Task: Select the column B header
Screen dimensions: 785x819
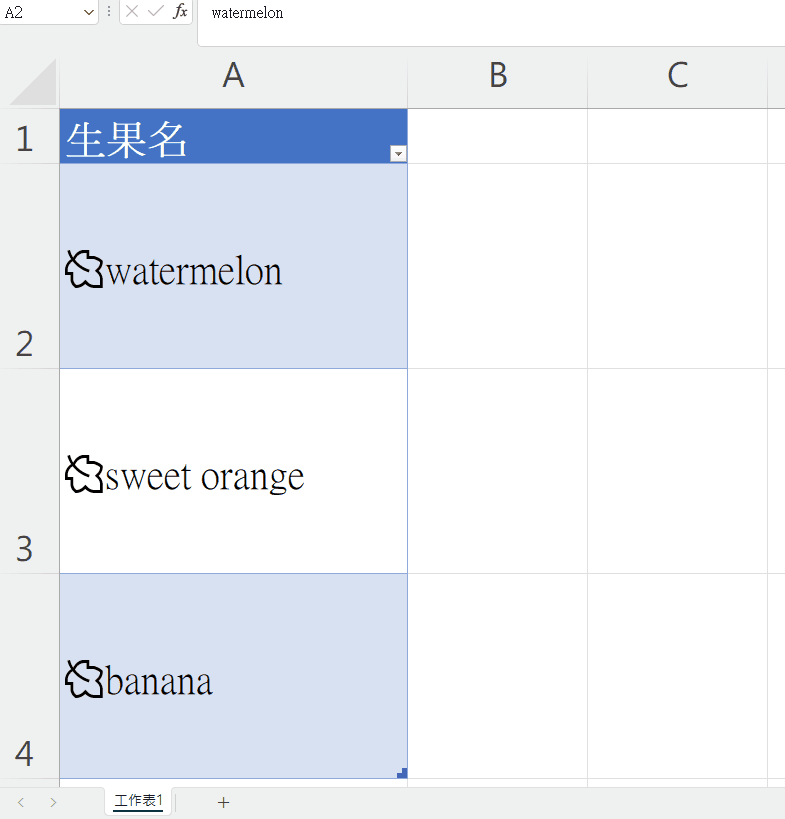Action: point(498,75)
